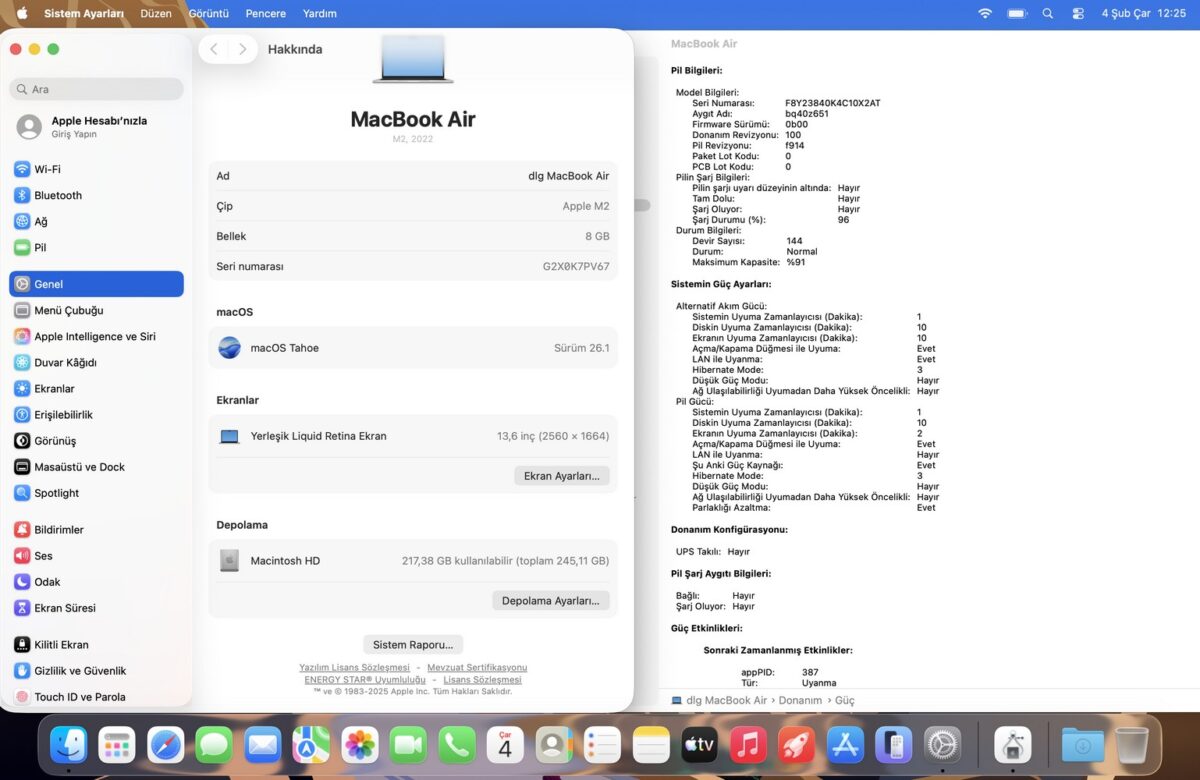The image size is (1200, 780).
Task: Open Touch ID ve Parola settings
Action: point(96,696)
